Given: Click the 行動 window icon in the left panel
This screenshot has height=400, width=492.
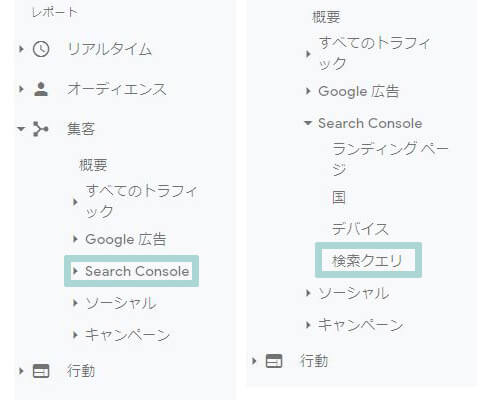Looking at the screenshot, I should 41,371.
